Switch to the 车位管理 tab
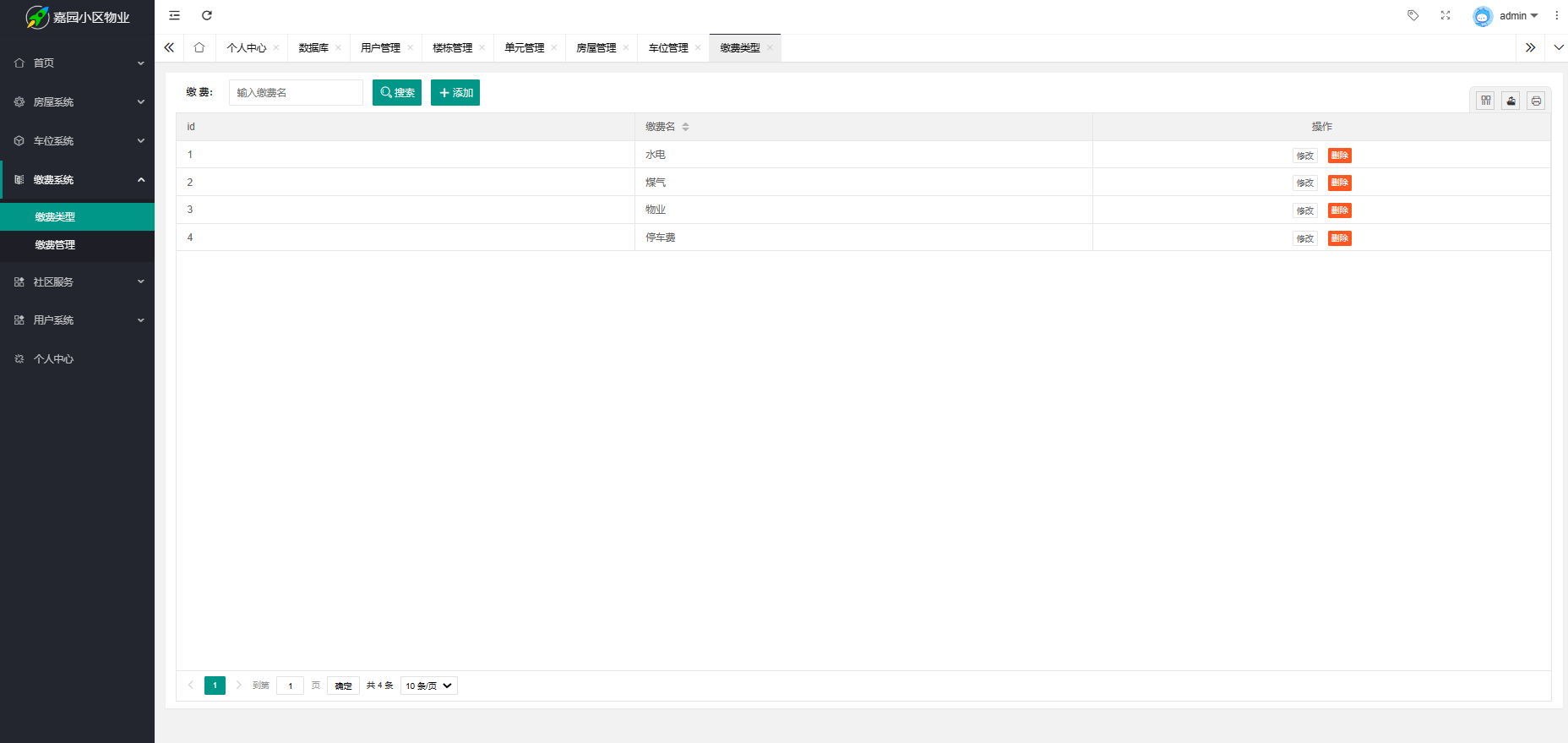This screenshot has height=743, width=1568. coord(668,48)
